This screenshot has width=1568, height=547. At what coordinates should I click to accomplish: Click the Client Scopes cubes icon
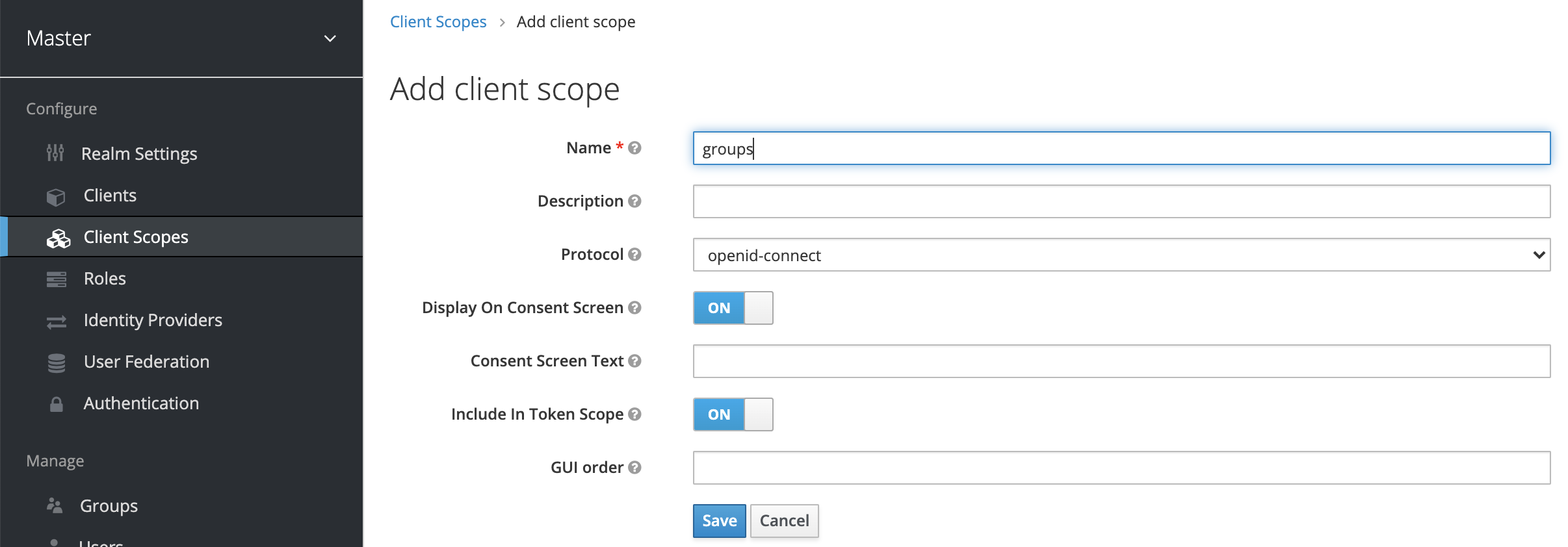coord(59,238)
